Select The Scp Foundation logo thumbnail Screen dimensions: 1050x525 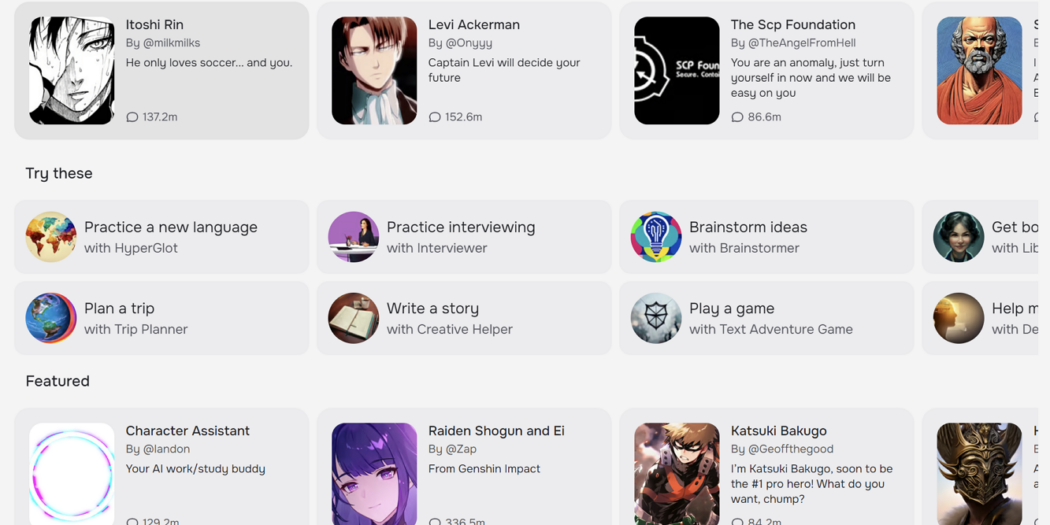click(x=677, y=70)
